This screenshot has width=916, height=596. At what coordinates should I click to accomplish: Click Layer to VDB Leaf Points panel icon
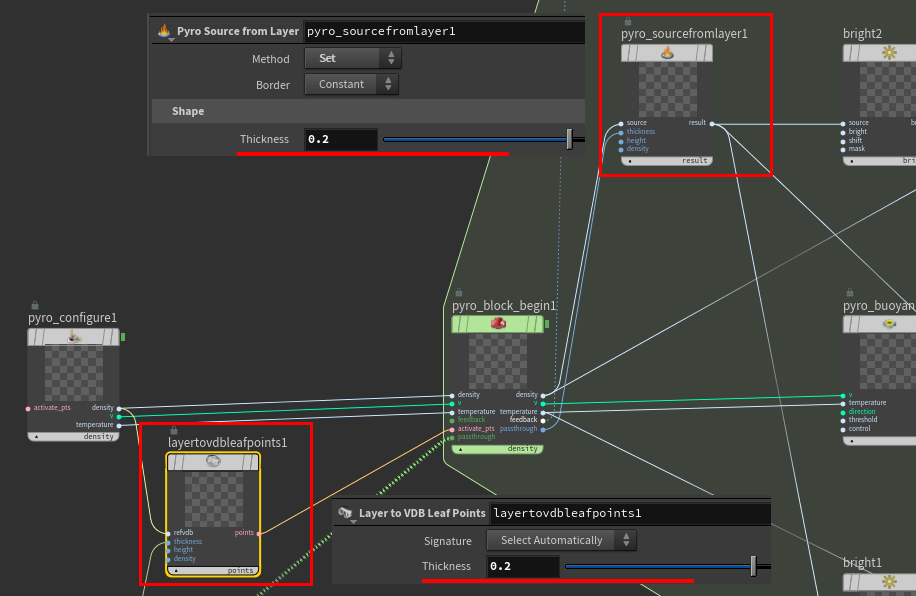[x=346, y=513]
